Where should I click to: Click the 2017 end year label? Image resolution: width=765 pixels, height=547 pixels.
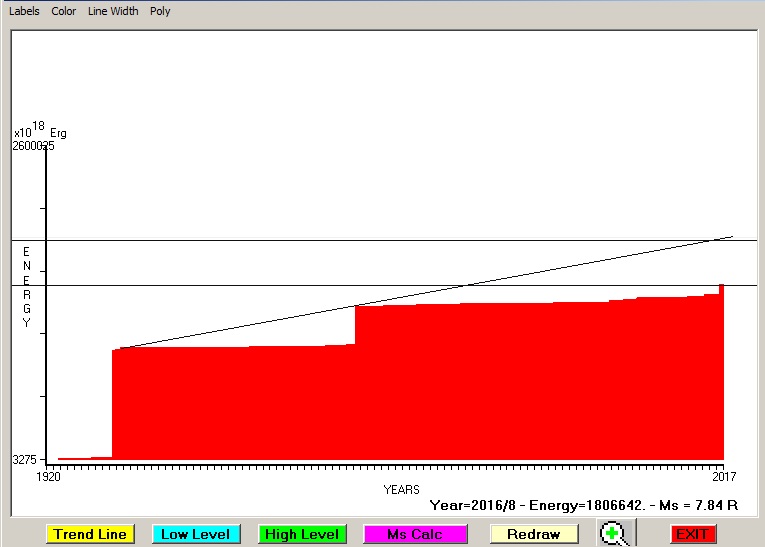[724, 476]
